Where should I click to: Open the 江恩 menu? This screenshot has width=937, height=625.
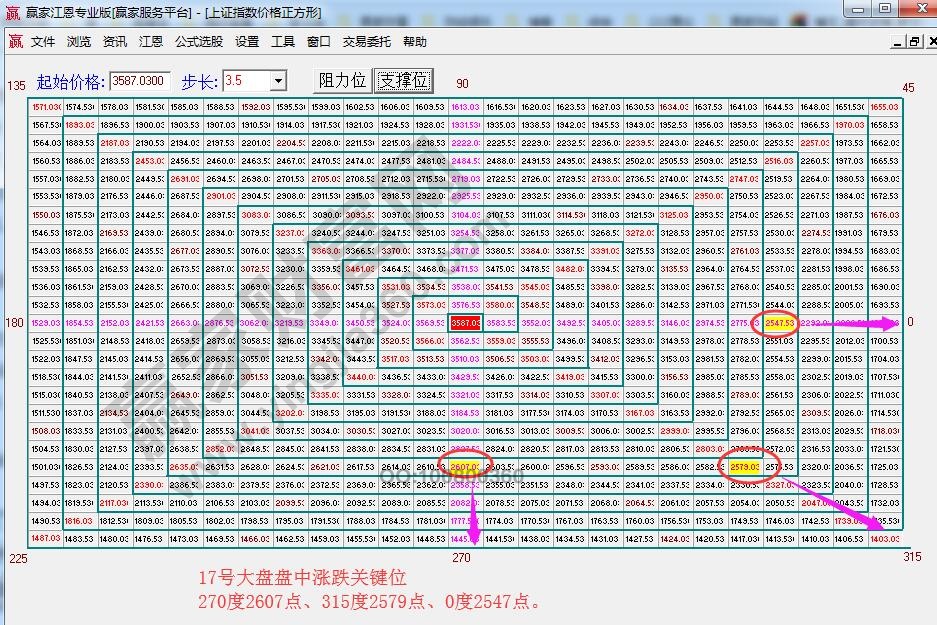[x=151, y=41]
